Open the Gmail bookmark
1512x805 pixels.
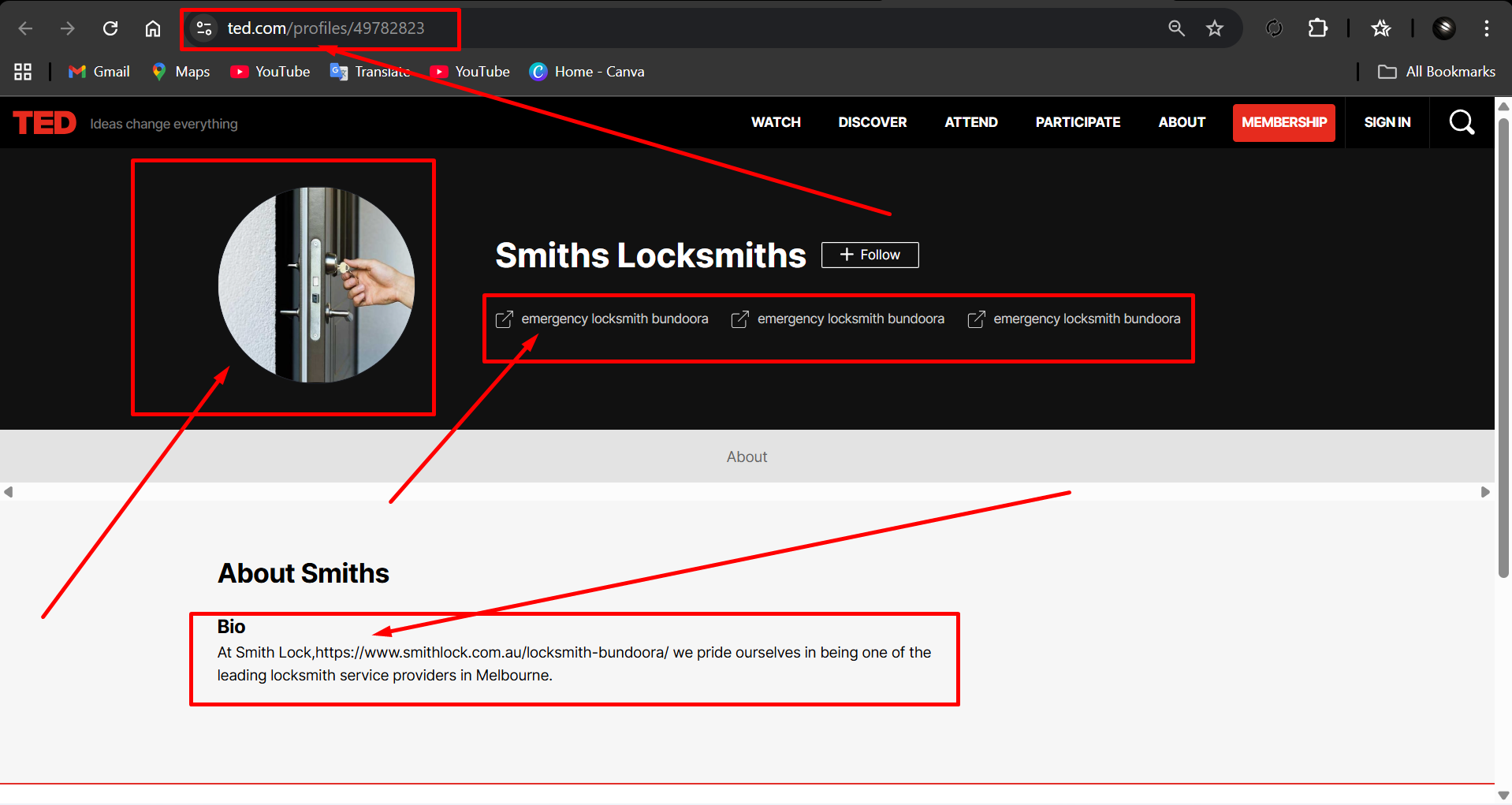click(99, 72)
